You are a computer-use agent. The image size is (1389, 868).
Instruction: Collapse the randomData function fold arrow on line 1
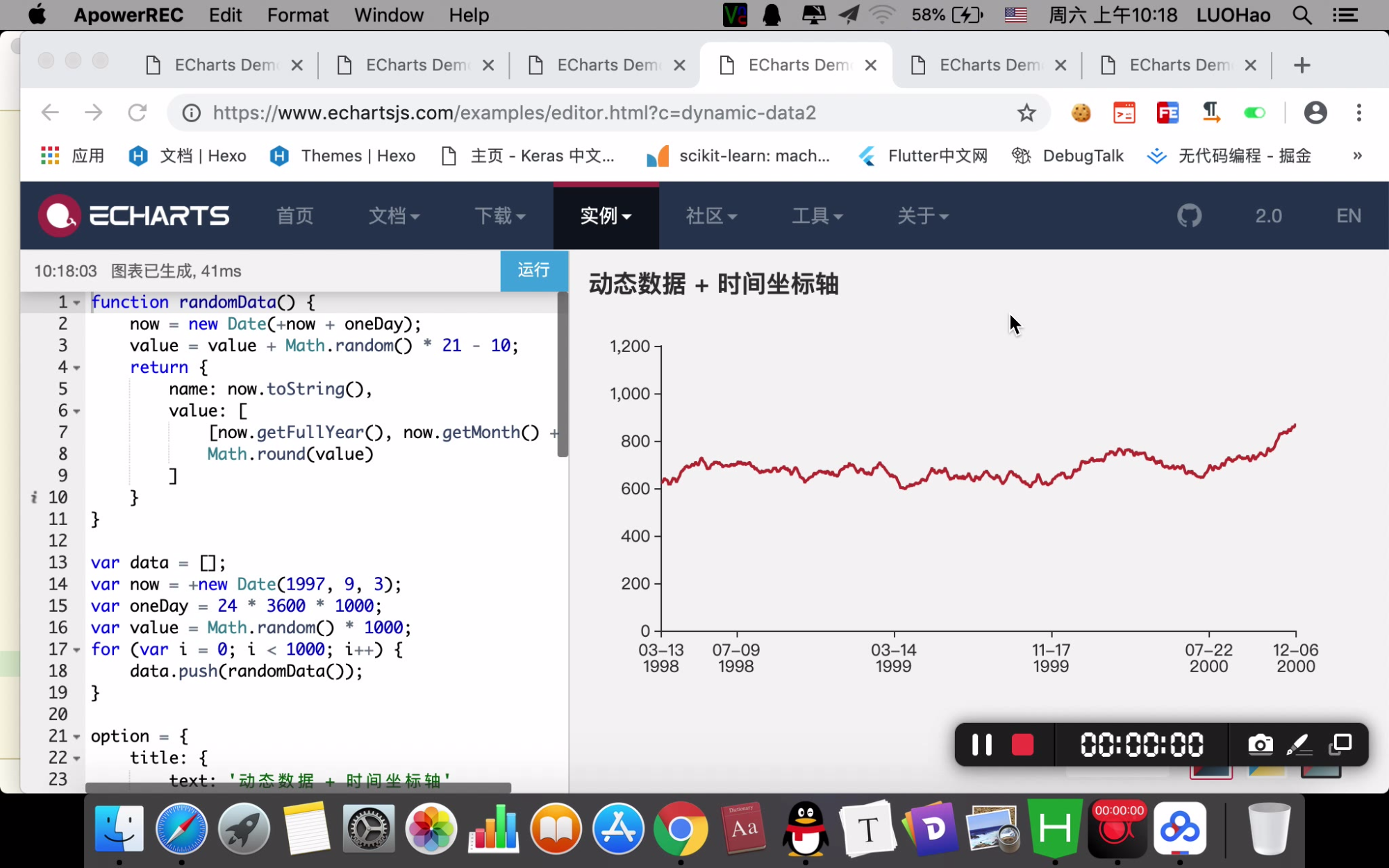click(x=77, y=303)
